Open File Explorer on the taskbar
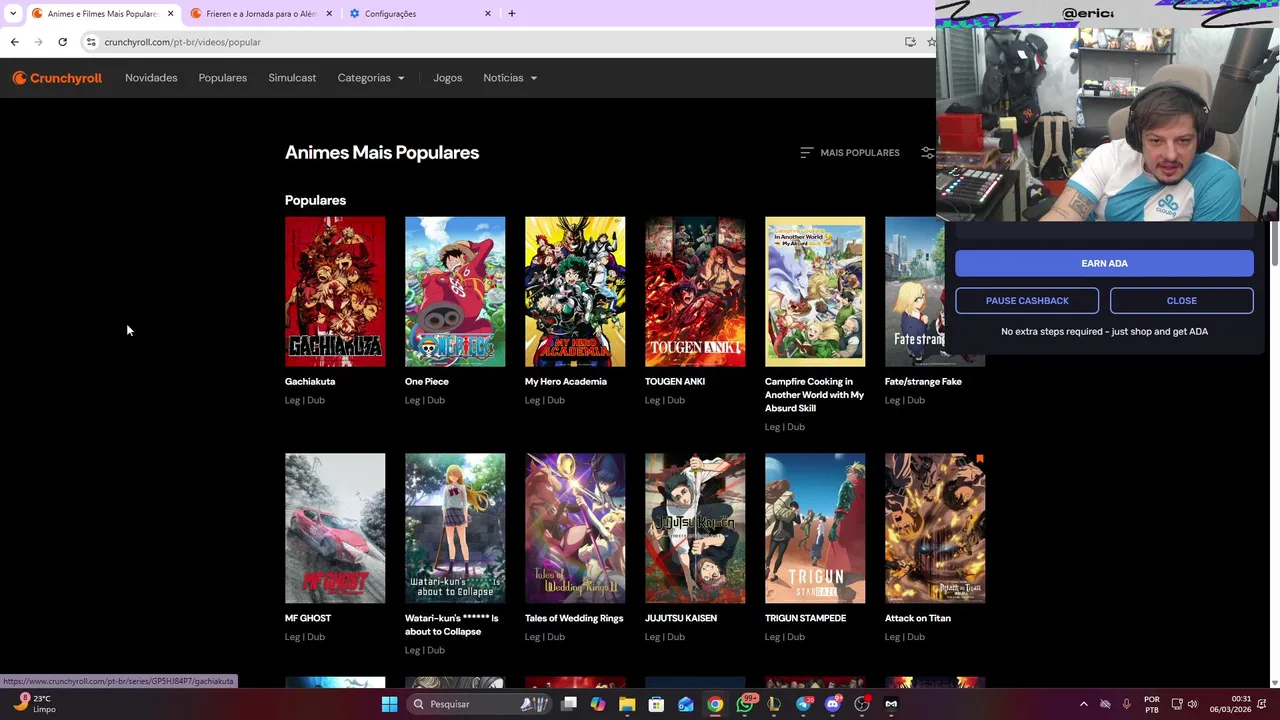1280x720 pixels. [x=627, y=704]
